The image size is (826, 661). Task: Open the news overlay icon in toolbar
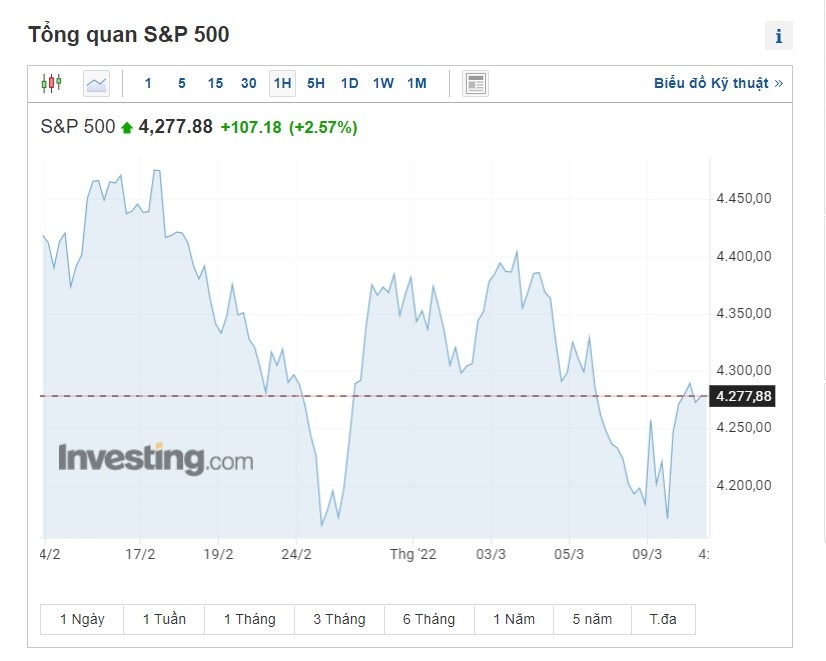476,83
